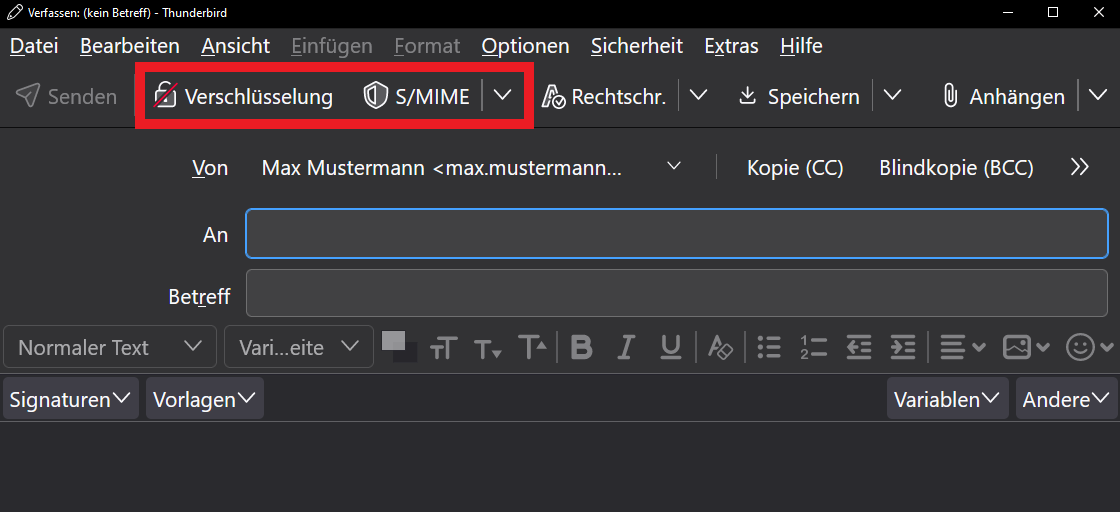Viewport: 1120px width, 512px height.
Task: Increase text indent
Action: click(x=903, y=347)
